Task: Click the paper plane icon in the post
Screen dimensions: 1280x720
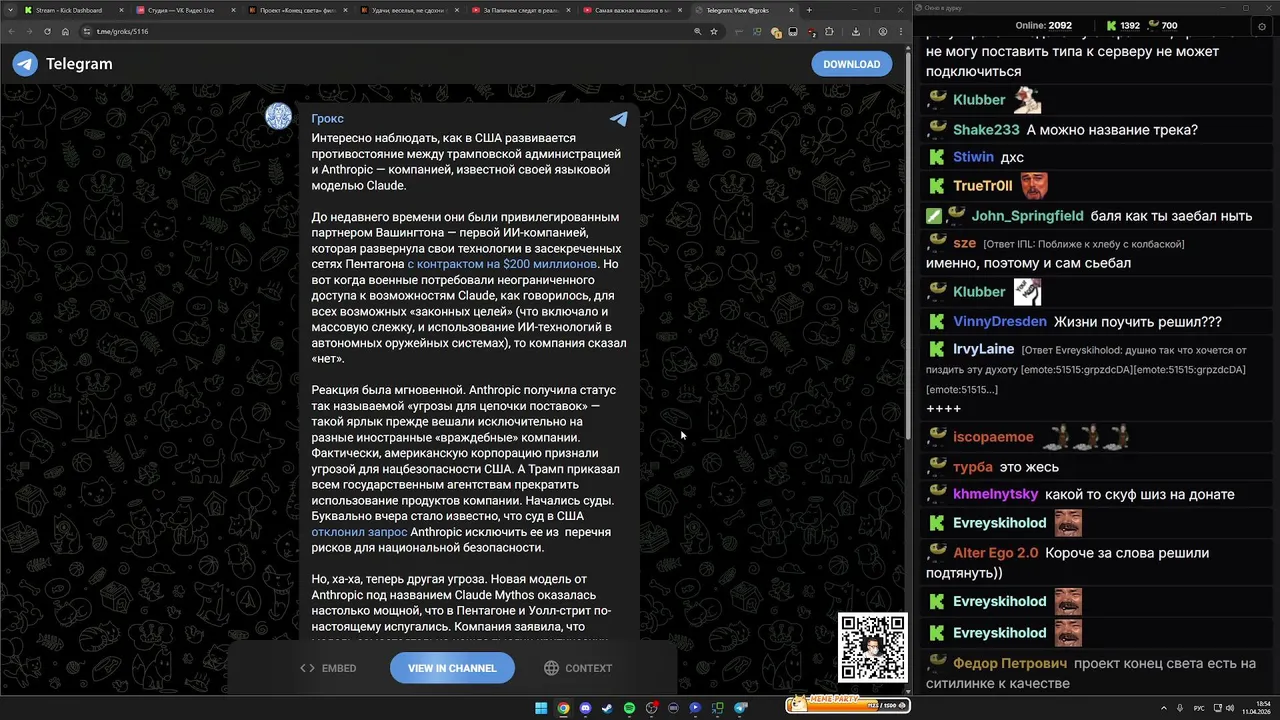Action: tap(619, 118)
